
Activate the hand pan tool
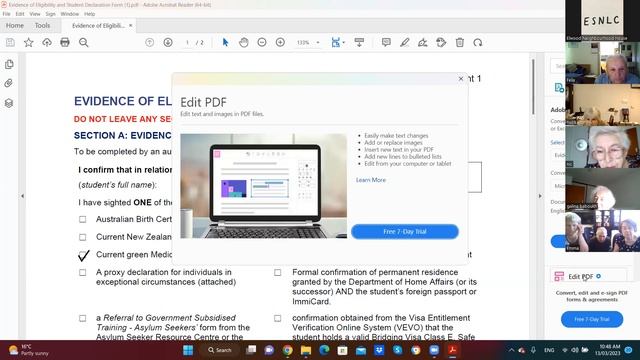[244, 42]
